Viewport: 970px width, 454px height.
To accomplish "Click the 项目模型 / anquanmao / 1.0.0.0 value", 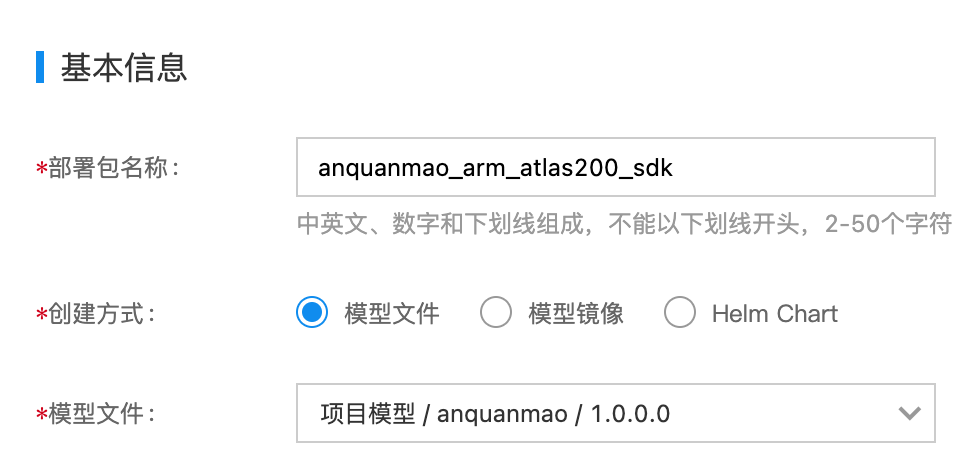I will pos(495,413).
